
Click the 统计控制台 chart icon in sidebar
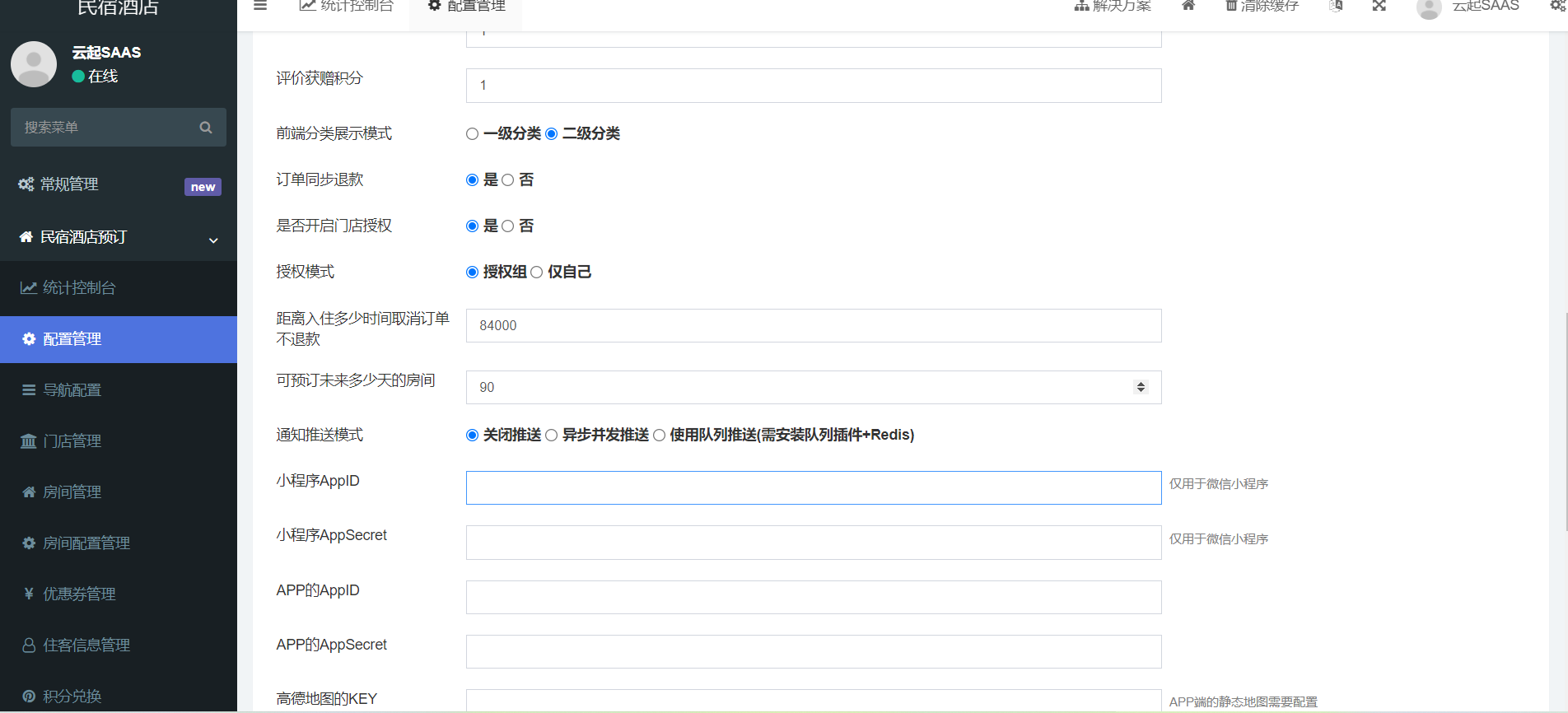29,288
